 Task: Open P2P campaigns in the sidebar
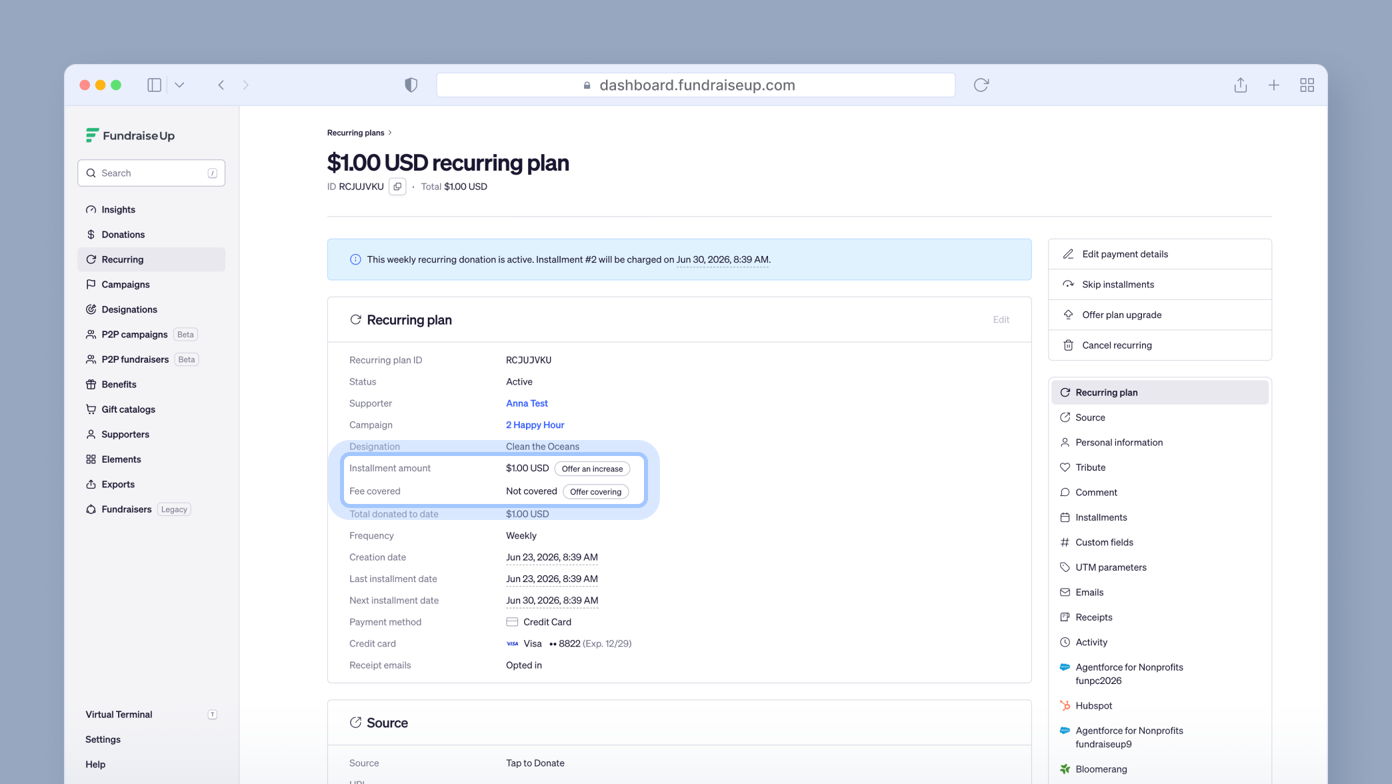pyautogui.click(x=151, y=334)
